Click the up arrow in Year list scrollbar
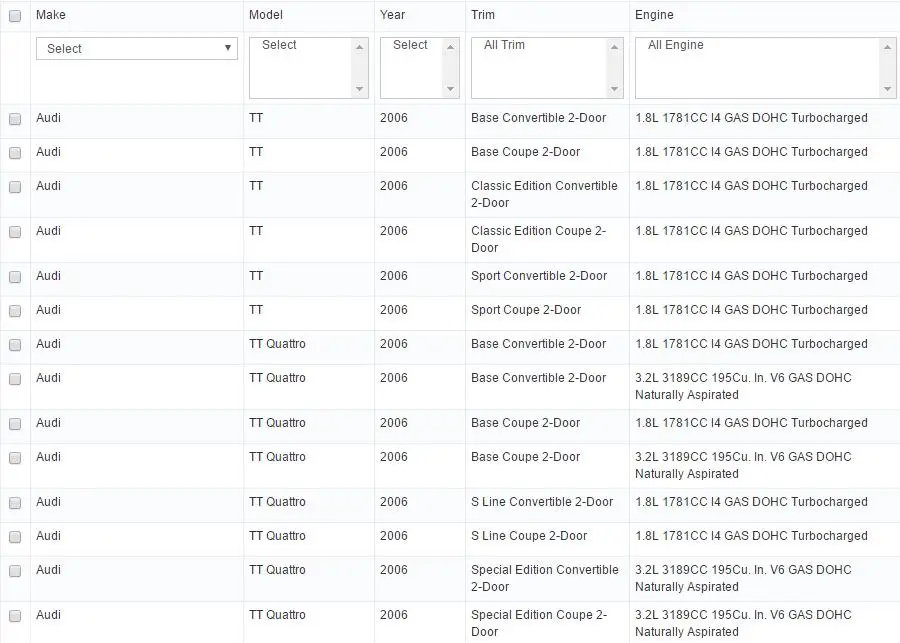900x643 pixels. pos(451,47)
